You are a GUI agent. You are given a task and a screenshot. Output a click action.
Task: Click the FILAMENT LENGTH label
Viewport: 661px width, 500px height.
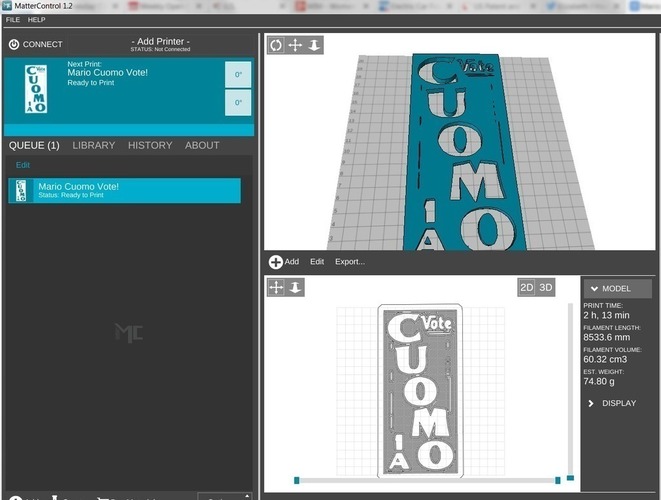[x=612, y=328]
